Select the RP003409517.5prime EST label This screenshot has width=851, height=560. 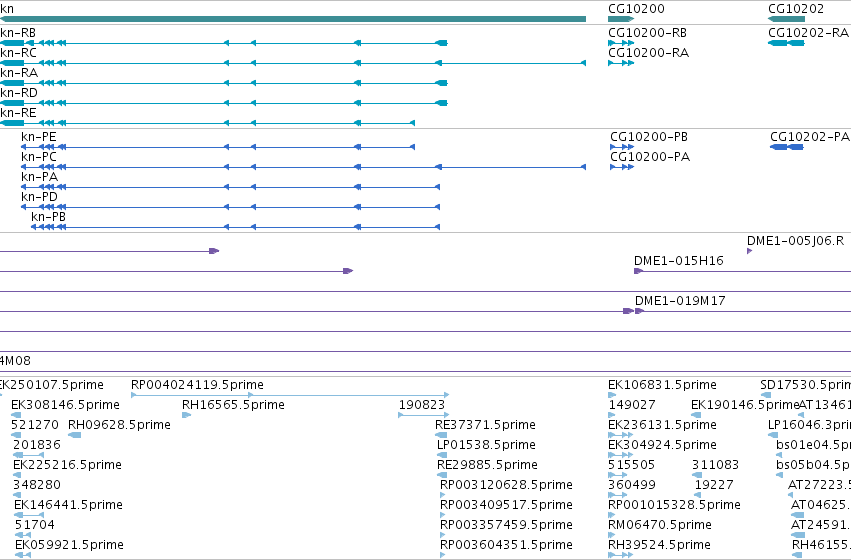click(506, 506)
